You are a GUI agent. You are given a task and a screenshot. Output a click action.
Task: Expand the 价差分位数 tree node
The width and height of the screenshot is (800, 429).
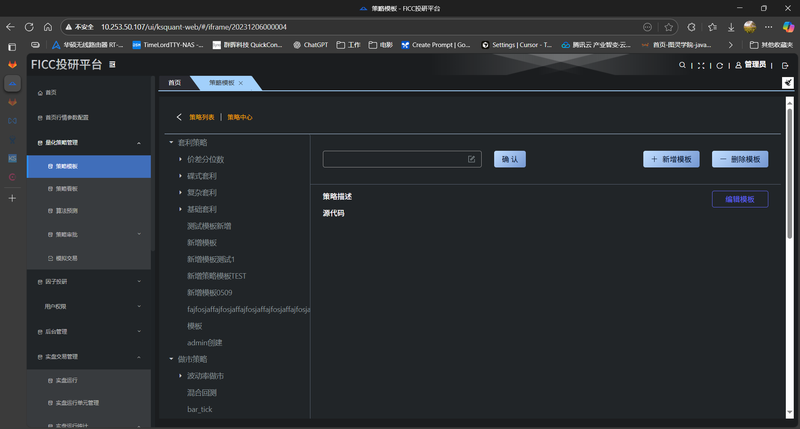[180, 159]
